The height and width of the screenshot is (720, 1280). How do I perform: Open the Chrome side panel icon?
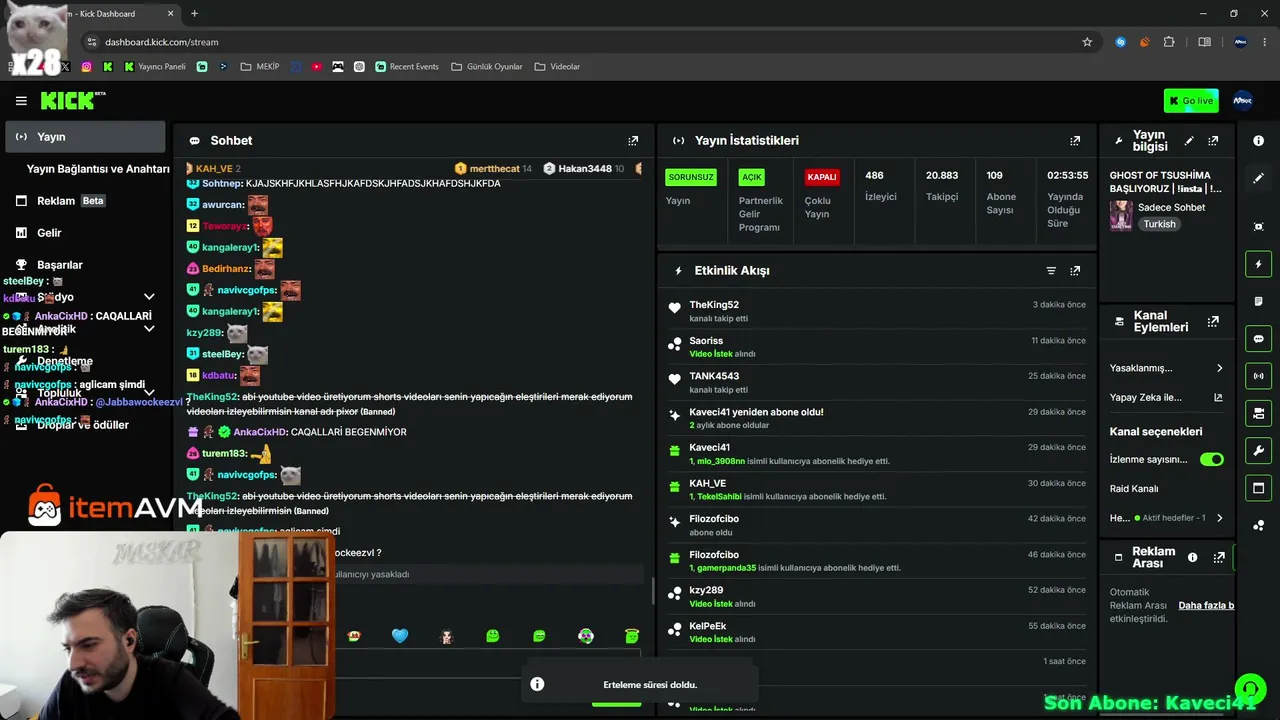1204,42
